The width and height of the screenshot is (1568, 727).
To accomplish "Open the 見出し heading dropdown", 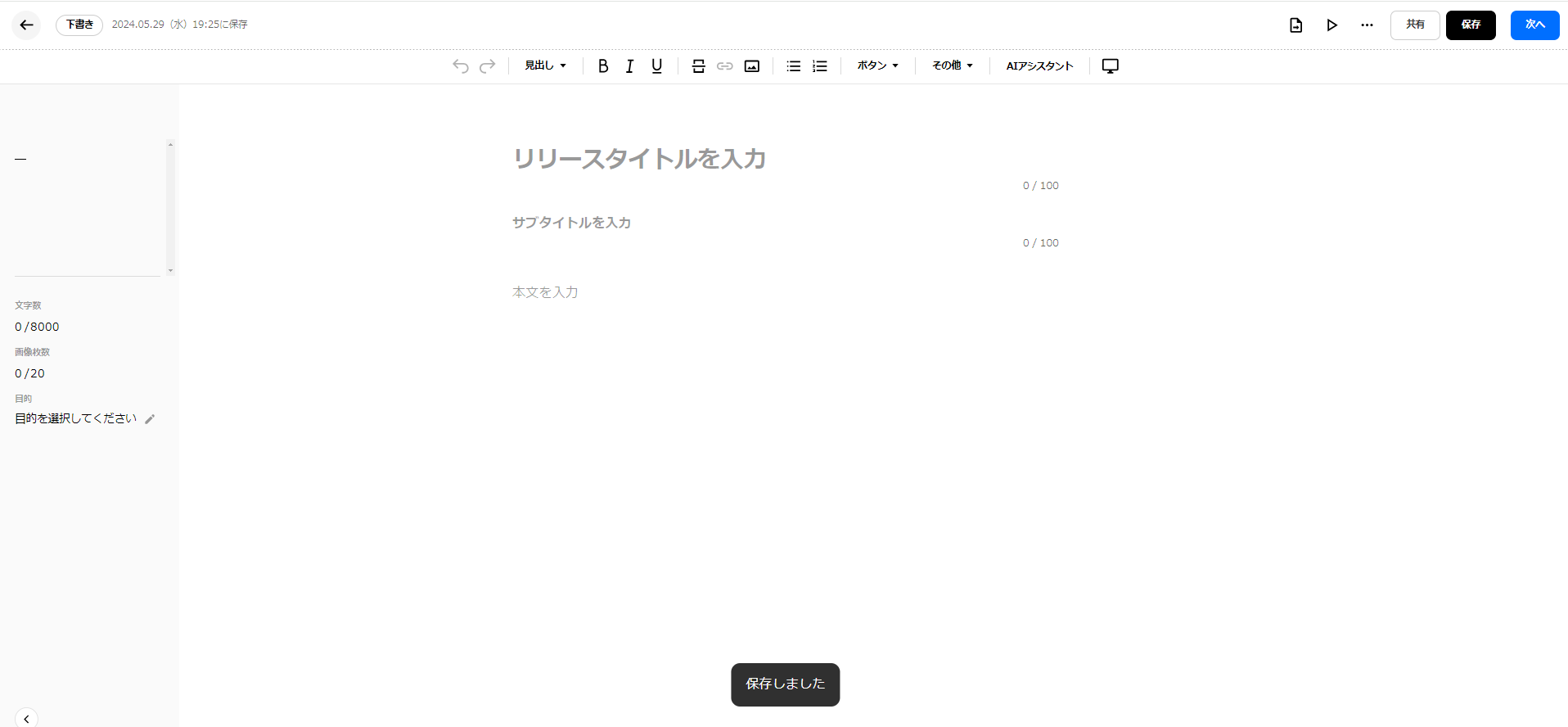I will tap(545, 66).
